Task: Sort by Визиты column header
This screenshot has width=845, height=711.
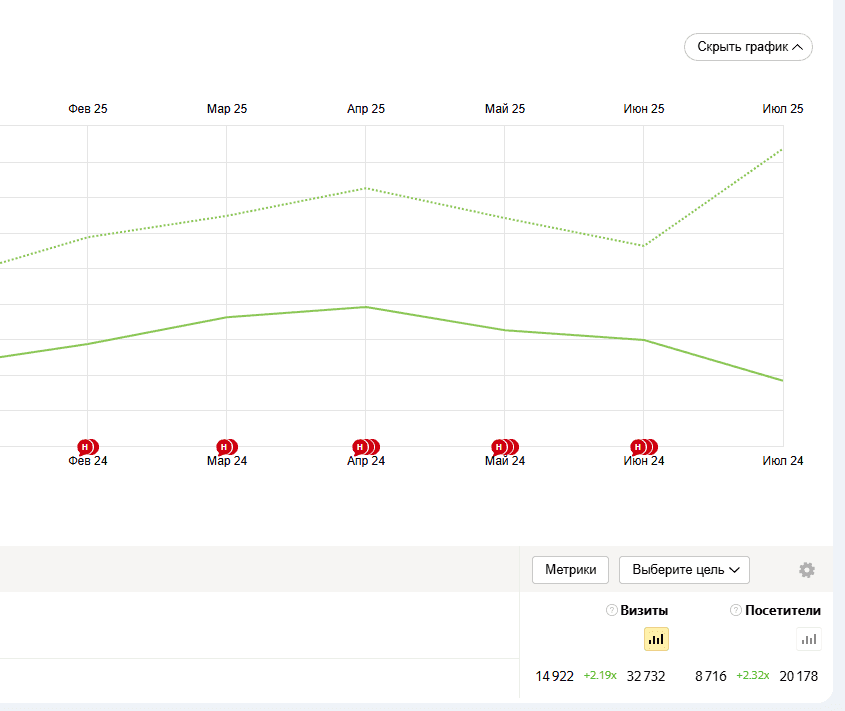Action: (x=644, y=610)
